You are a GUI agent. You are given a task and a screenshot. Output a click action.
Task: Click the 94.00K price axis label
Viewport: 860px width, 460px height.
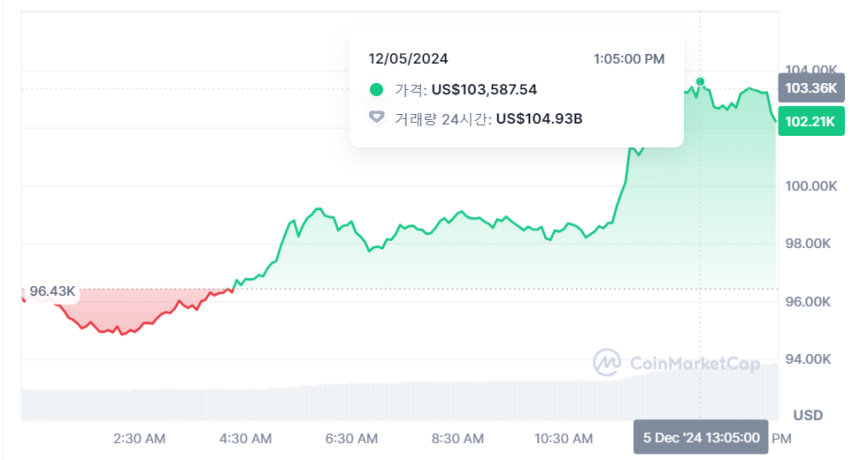(810, 359)
